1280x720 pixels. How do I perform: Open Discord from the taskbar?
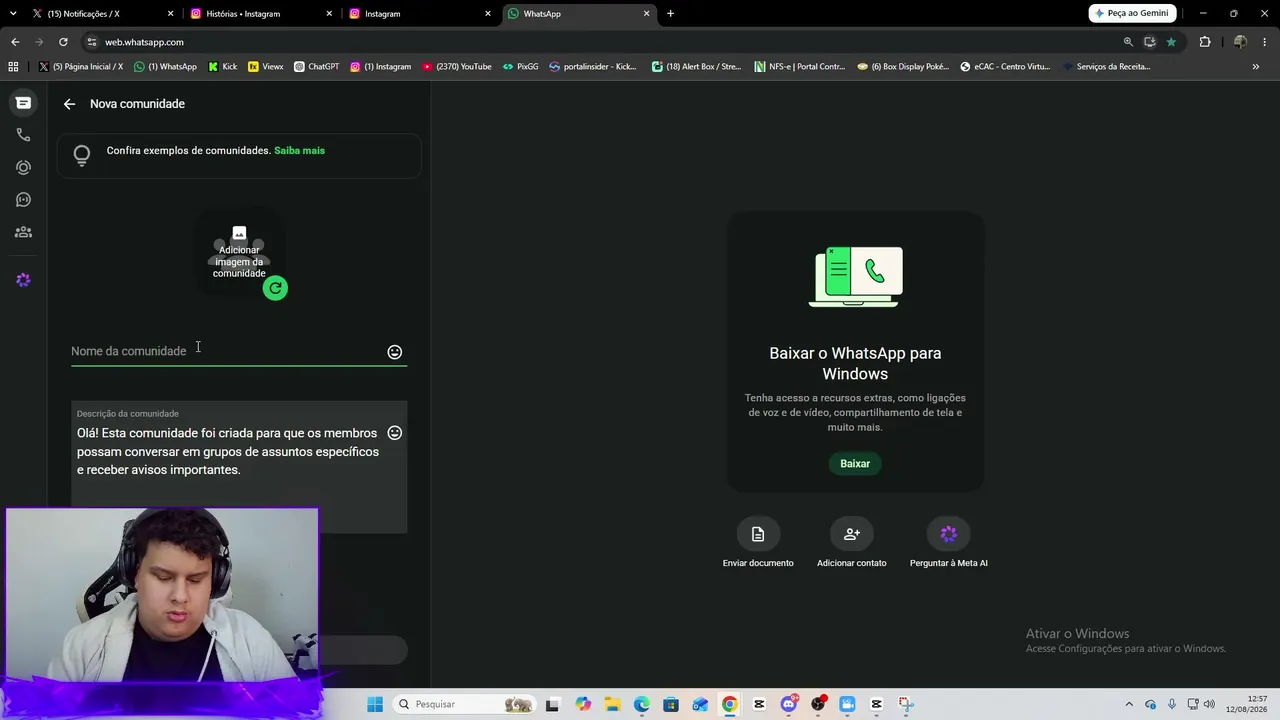[789, 704]
